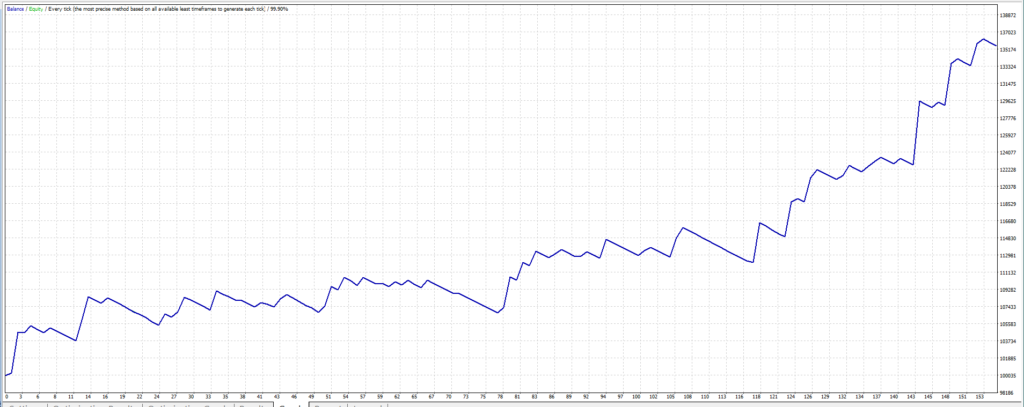The width and height of the screenshot is (1024, 407).
Task: Click the 138872 value on the price axis
Action: pyautogui.click(x=1009, y=15)
